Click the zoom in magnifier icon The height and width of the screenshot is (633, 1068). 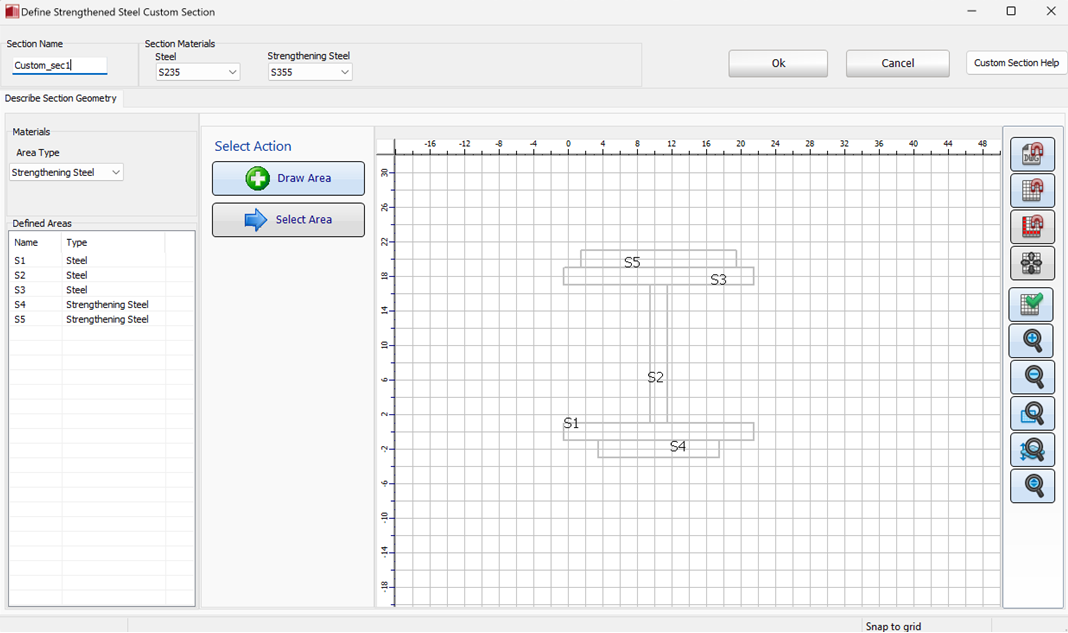[x=1032, y=341]
